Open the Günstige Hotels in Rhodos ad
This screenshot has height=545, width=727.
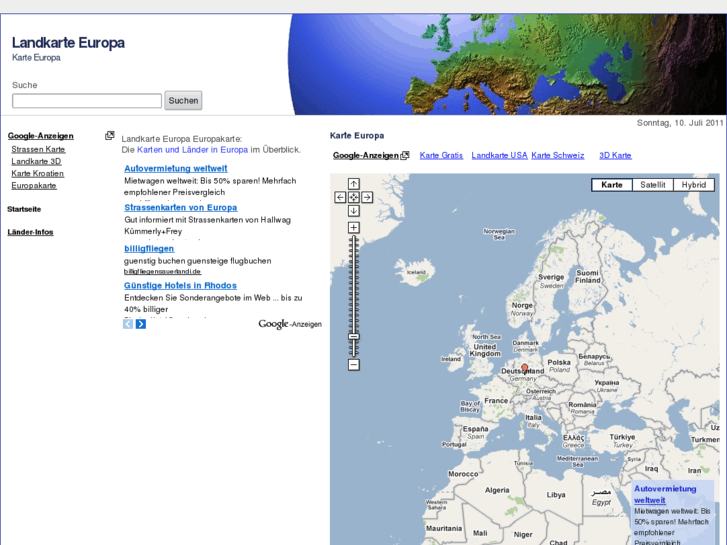[180, 286]
